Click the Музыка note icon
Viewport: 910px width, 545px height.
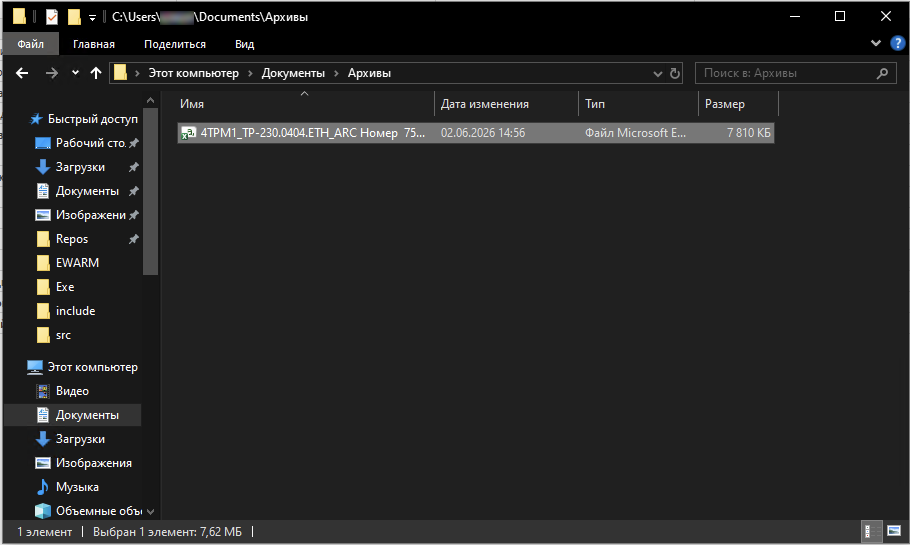(43, 487)
